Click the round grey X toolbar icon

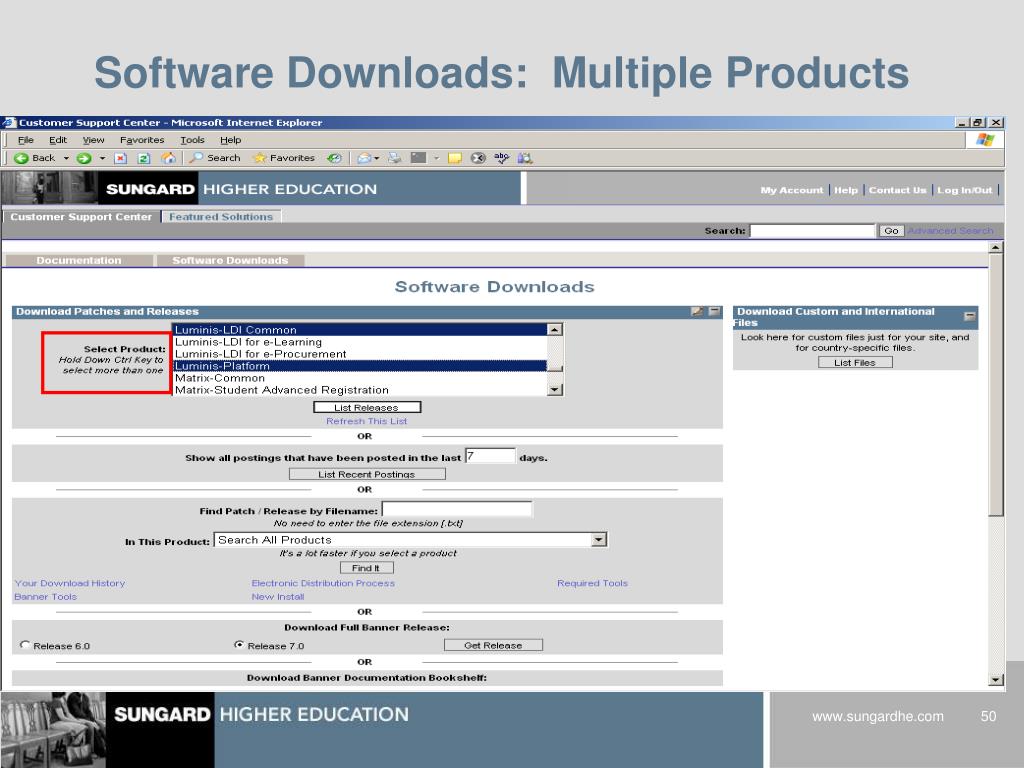tap(478, 158)
